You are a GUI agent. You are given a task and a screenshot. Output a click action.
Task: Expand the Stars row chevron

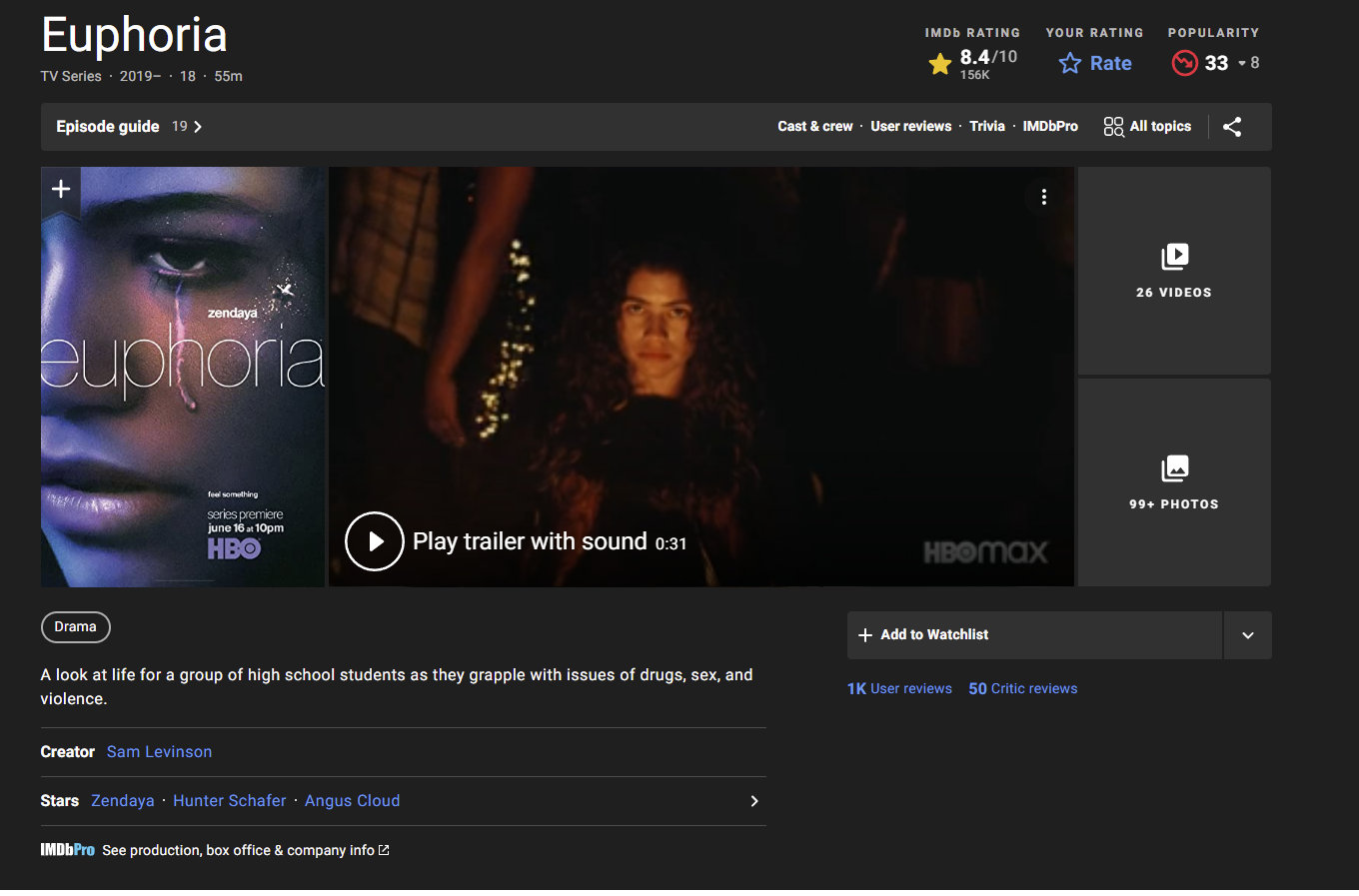754,801
